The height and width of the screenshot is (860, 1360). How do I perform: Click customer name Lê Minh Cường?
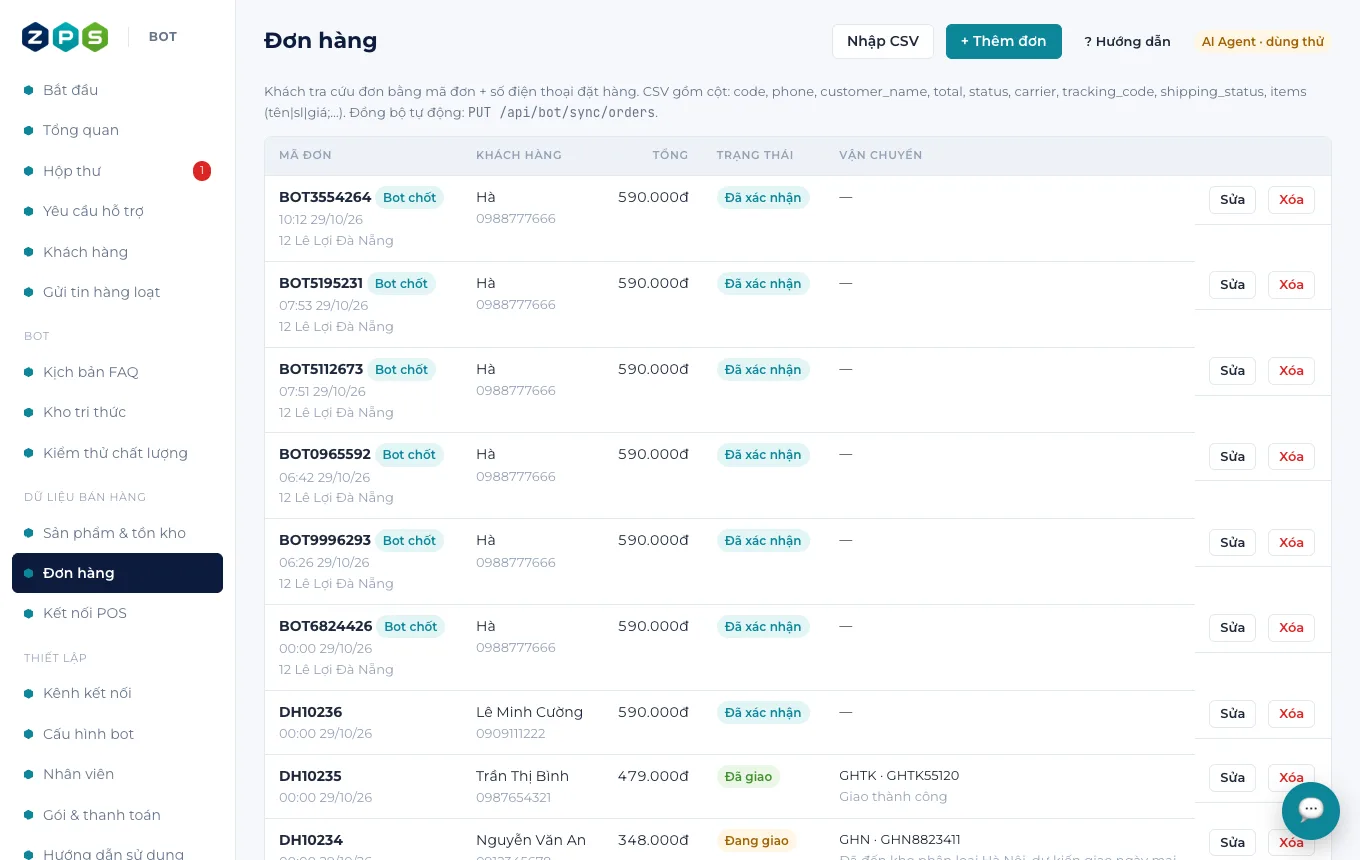click(529, 712)
